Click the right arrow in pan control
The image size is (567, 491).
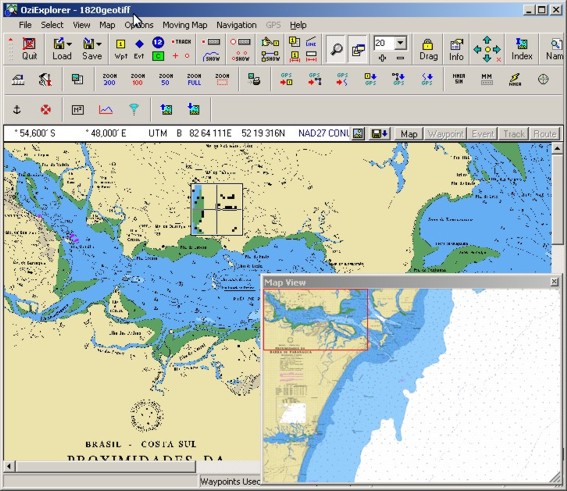[497, 49]
